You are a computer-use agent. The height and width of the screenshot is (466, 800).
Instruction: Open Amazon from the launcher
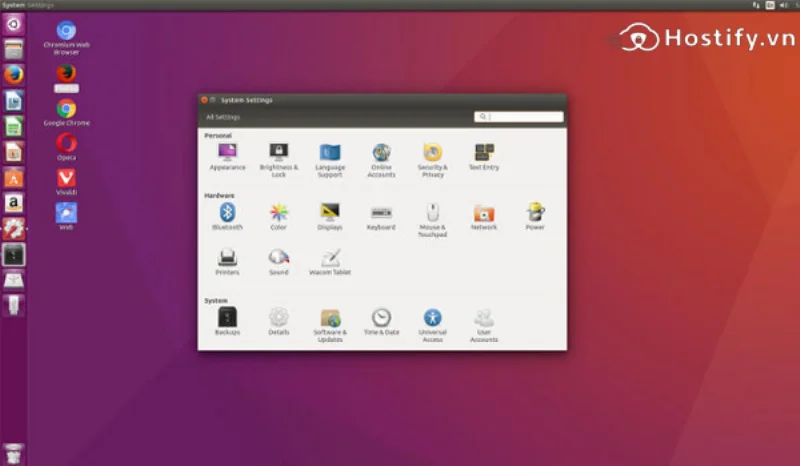14,204
